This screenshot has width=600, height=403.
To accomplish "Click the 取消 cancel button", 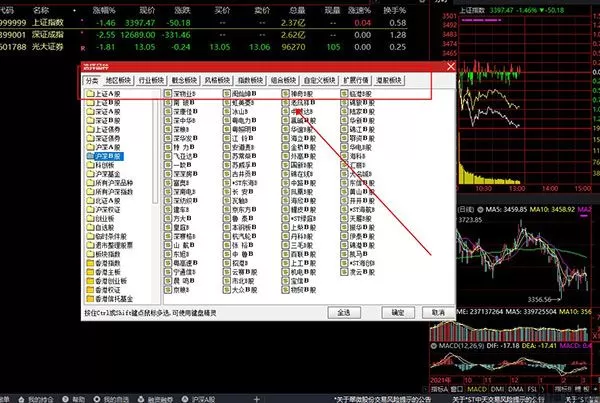I will [439, 313].
